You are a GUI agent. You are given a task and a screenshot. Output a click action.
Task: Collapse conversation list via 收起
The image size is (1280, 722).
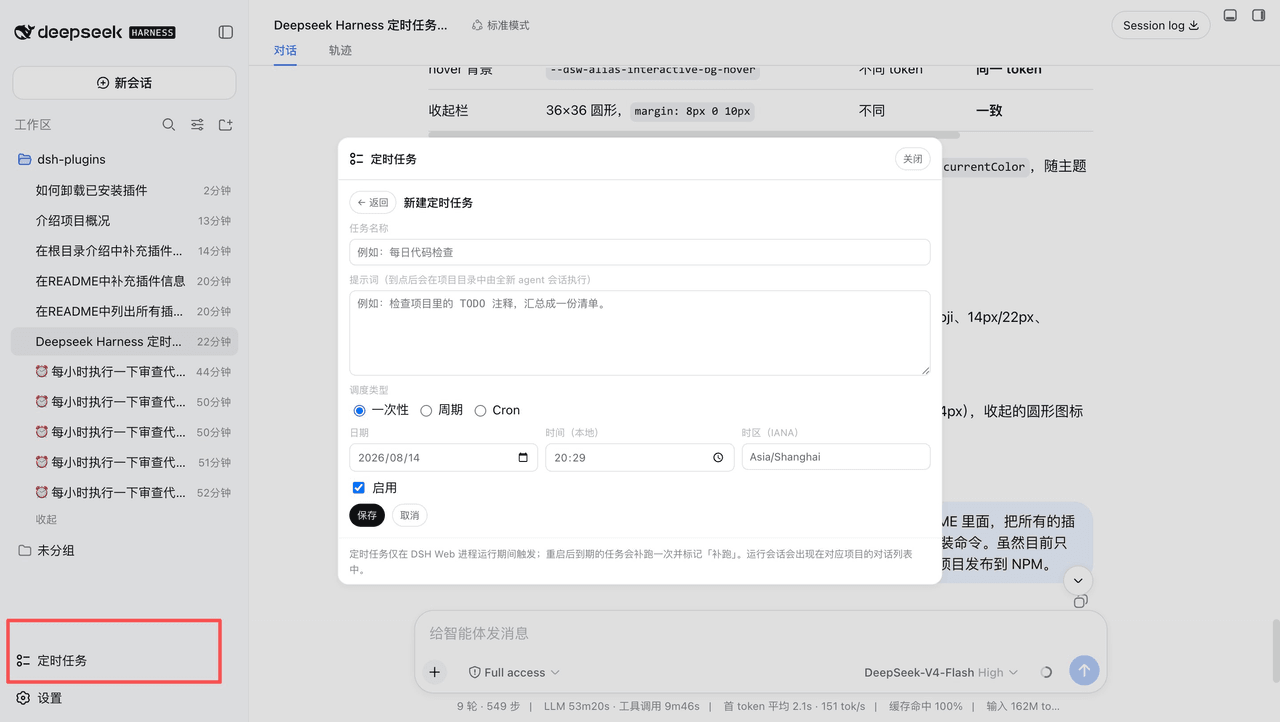46,519
